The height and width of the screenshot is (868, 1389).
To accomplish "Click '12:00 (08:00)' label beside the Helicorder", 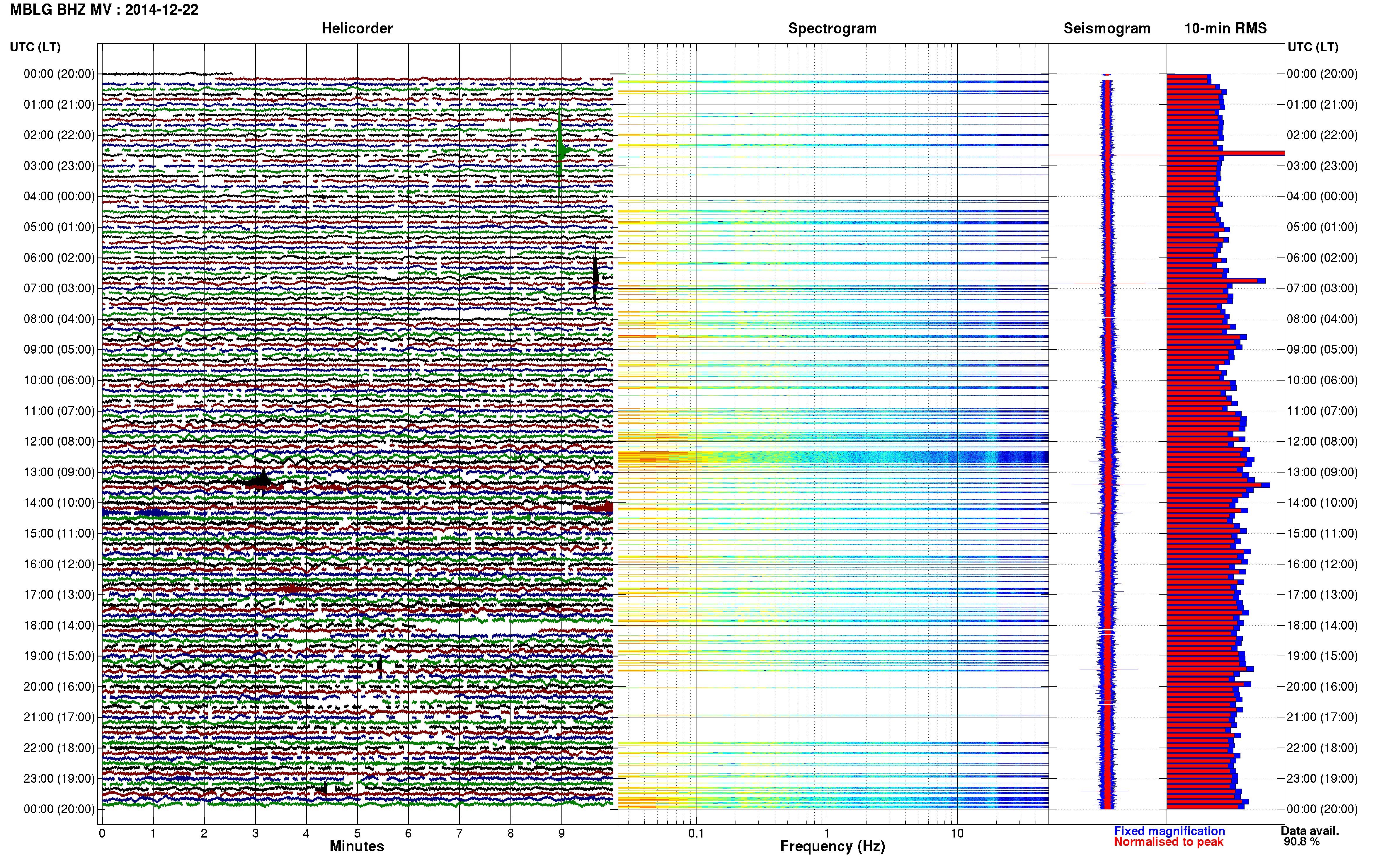I will pos(59,441).
